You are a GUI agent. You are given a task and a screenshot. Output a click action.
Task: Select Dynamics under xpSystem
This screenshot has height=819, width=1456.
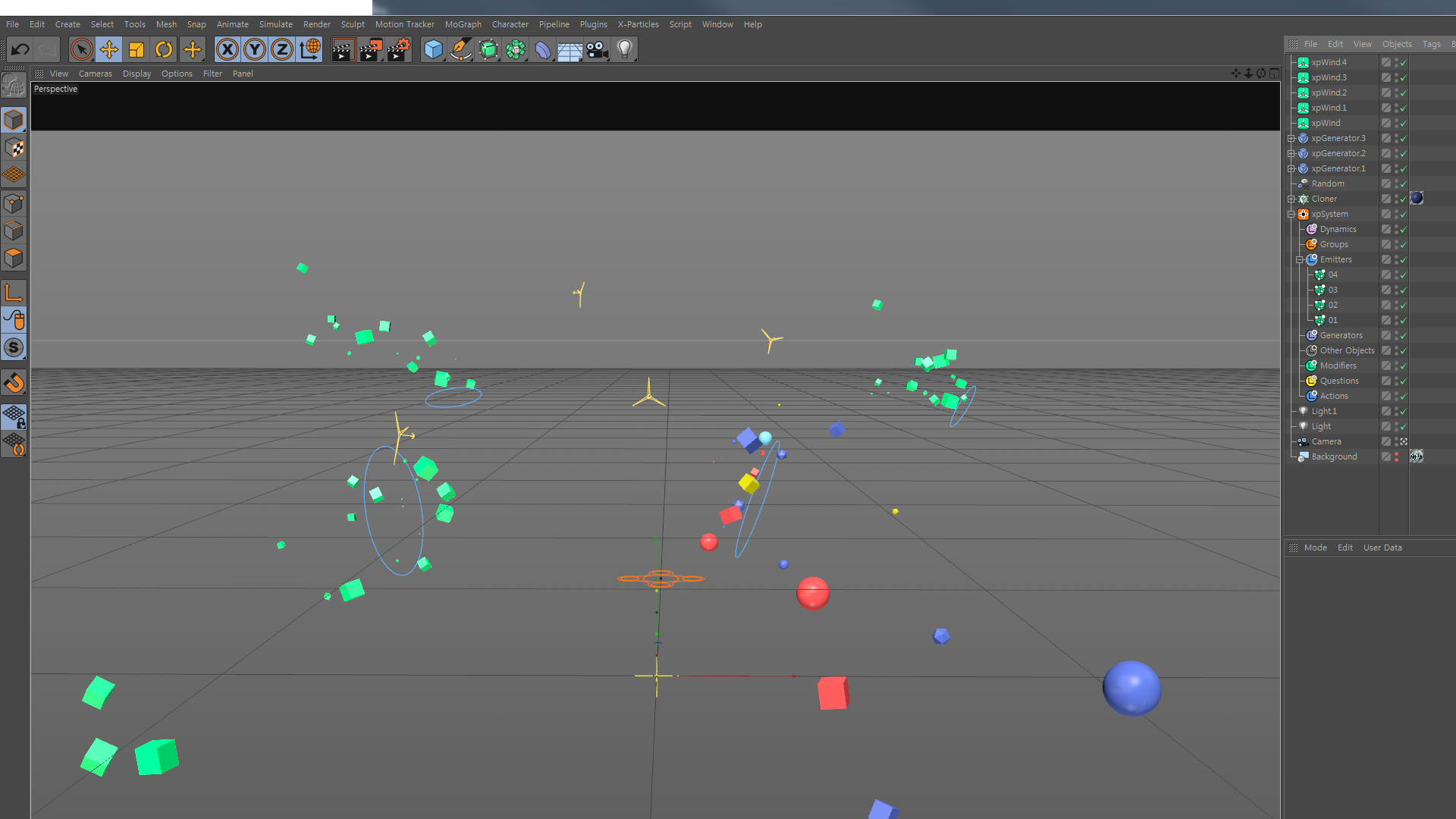(1338, 229)
